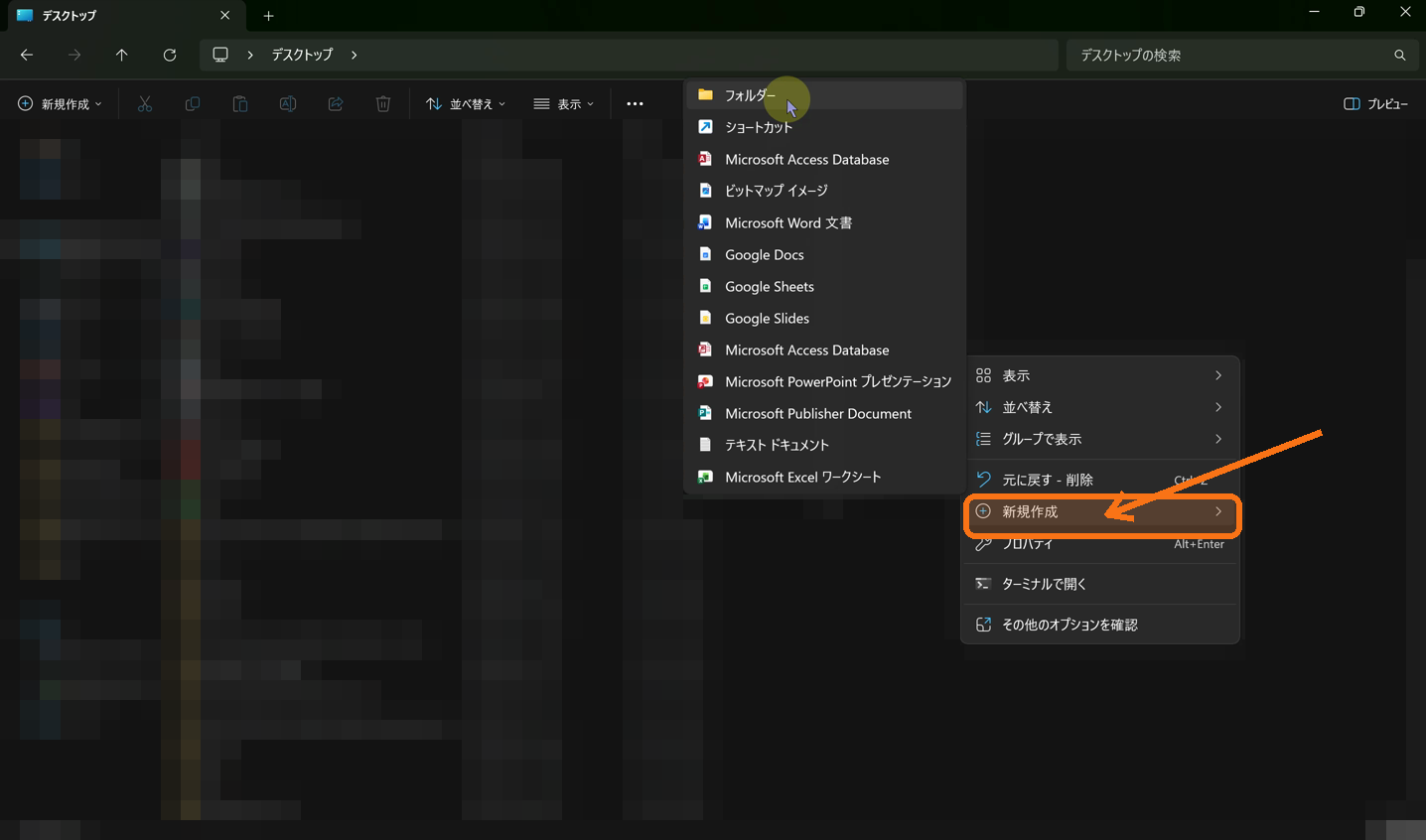Open the 新規作成 toolbar dropdown
The image size is (1426, 840).
click(x=60, y=103)
